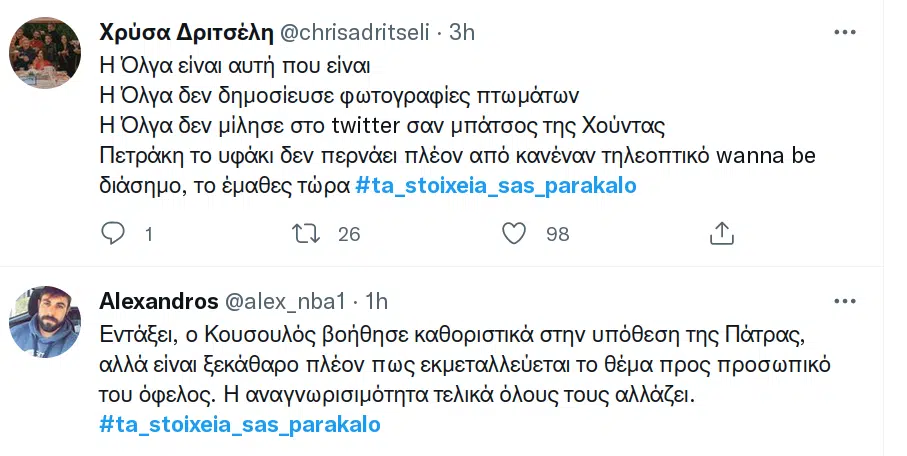
Task: Visit the @alex_nba1 handle
Action: click(x=285, y=301)
